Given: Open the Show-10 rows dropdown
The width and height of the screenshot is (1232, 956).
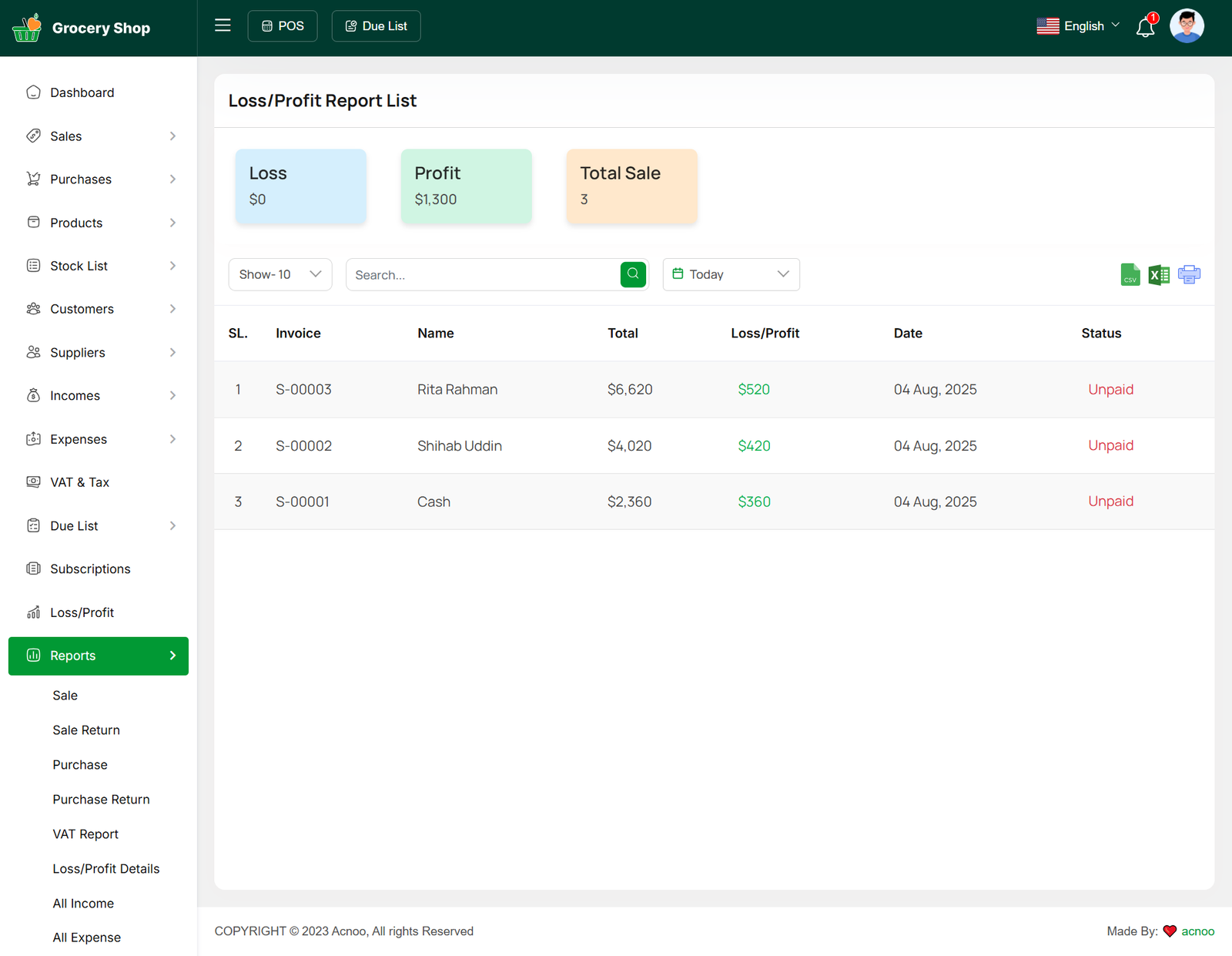Looking at the screenshot, I should [x=280, y=275].
